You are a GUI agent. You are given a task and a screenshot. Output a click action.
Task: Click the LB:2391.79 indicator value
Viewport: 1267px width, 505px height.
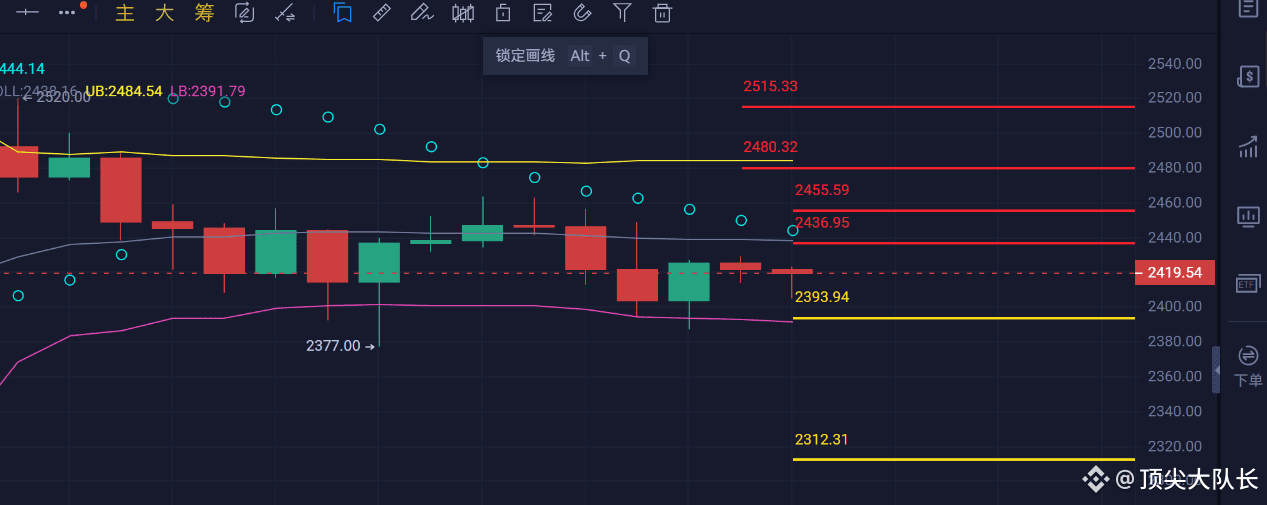tap(207, 90)
